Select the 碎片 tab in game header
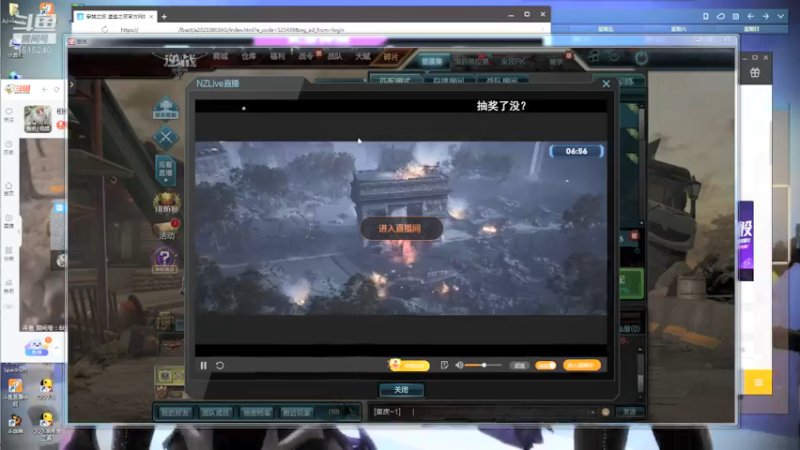The height and width of the screenshot is (450, 800). pyautogui.click(x=391, y=57)
